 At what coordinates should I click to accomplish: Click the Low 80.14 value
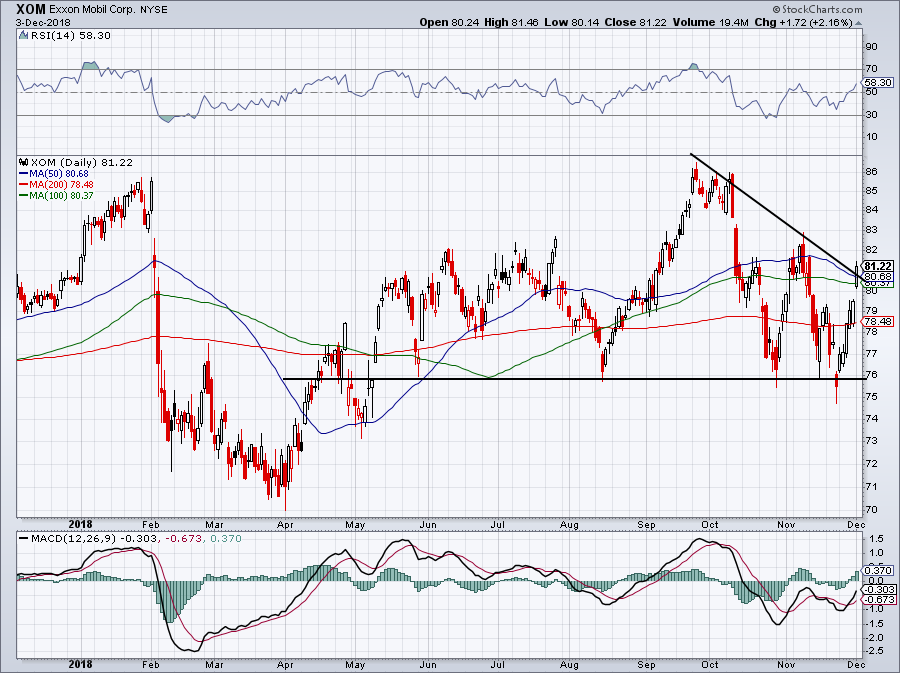570,22
